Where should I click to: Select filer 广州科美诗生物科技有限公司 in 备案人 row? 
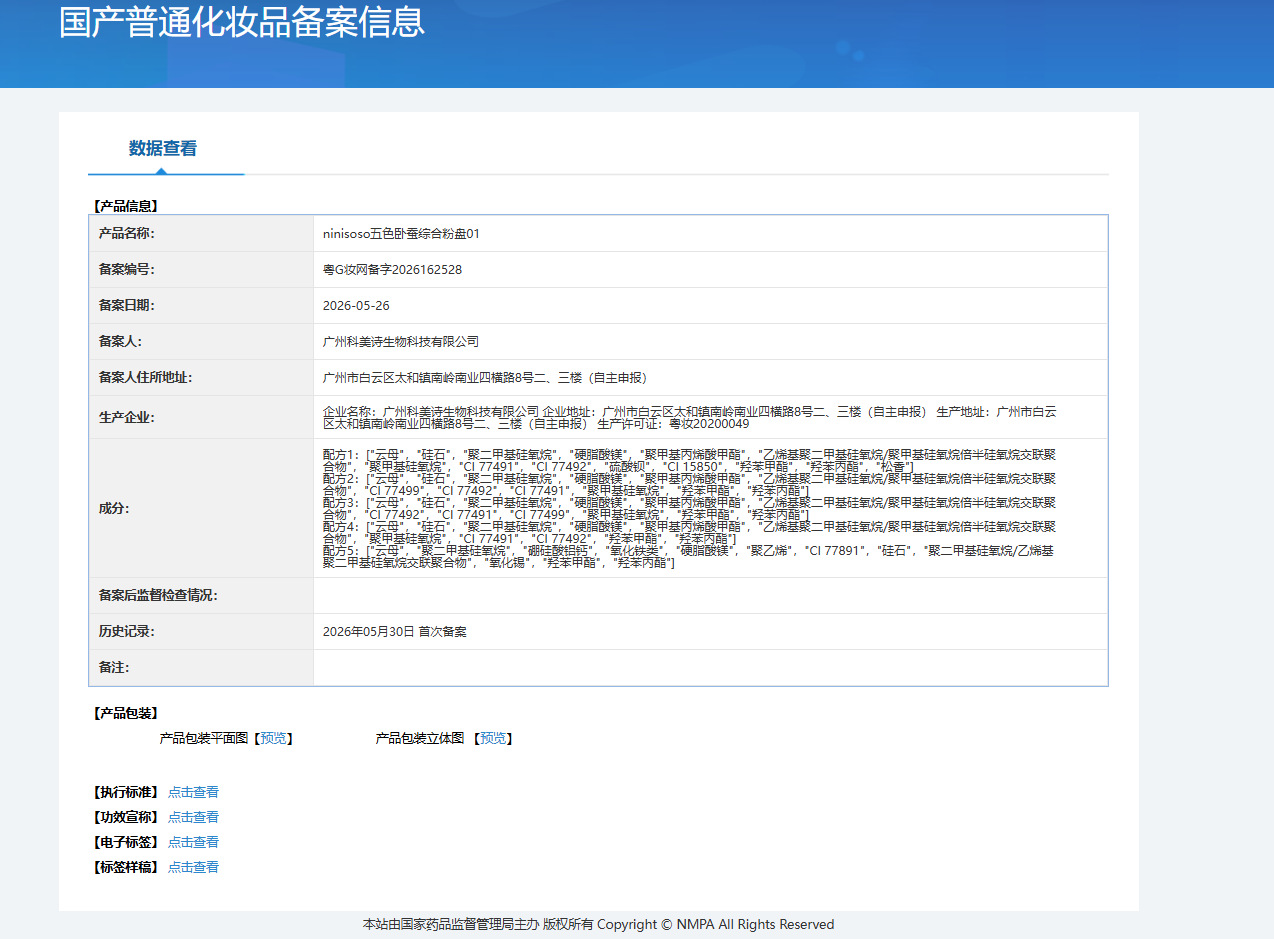click(401, 342)
